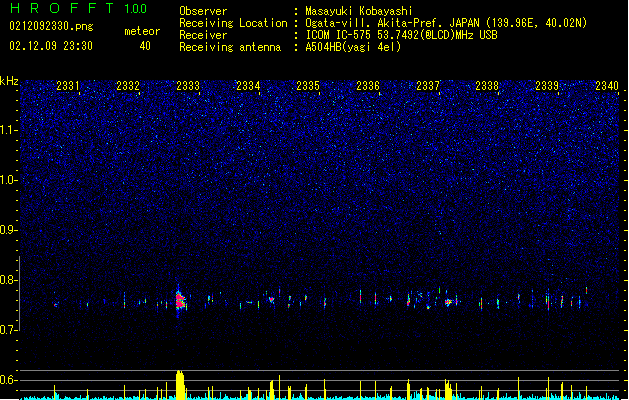
Task: Click the Receiver label
Action: 203,35
